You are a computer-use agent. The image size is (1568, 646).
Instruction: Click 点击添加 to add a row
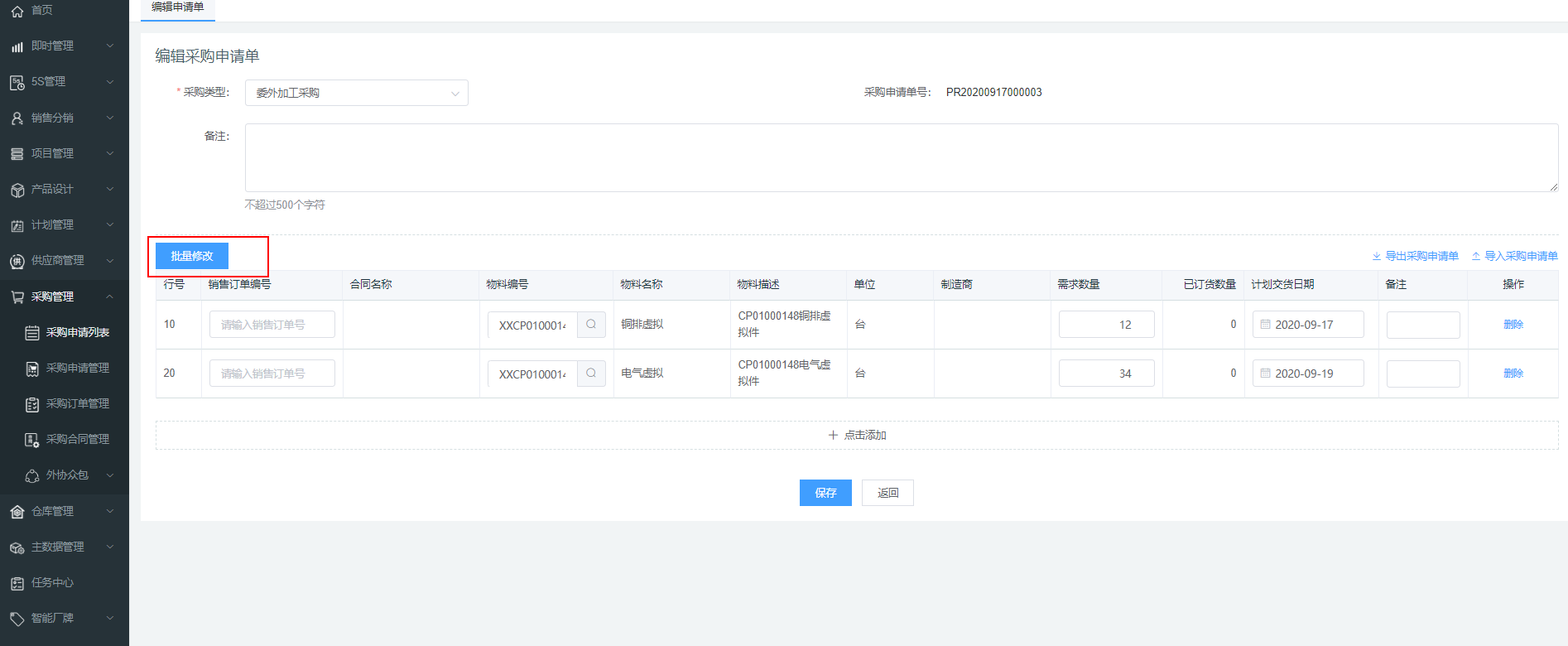pos(857,435)
